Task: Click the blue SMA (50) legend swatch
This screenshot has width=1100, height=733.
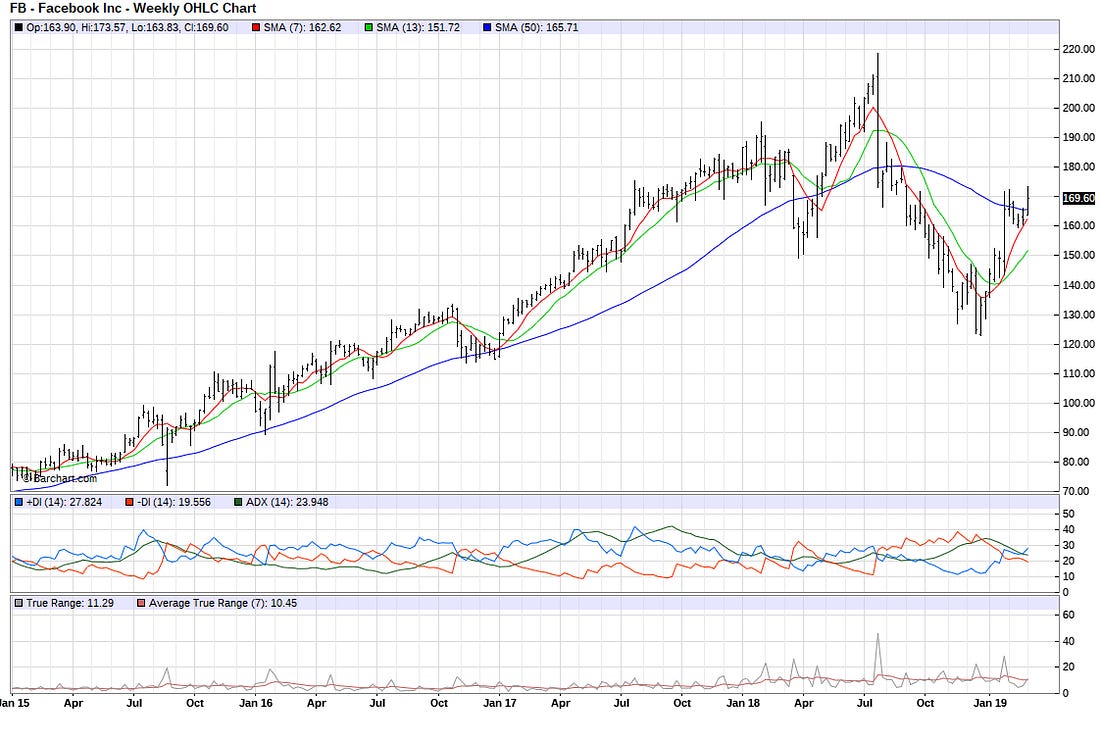Action: coord(487,27)
